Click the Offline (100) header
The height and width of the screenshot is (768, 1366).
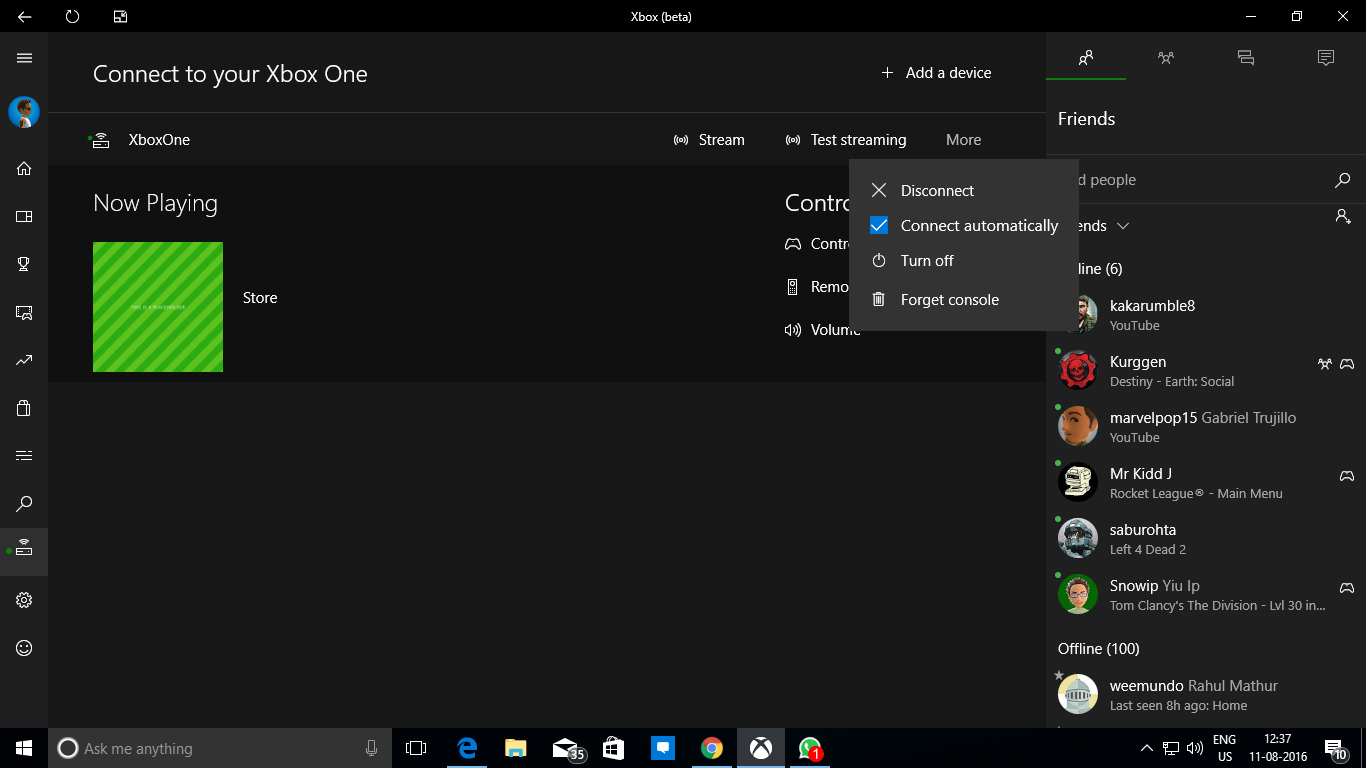pyautogui.click(x=1099, y=649)
